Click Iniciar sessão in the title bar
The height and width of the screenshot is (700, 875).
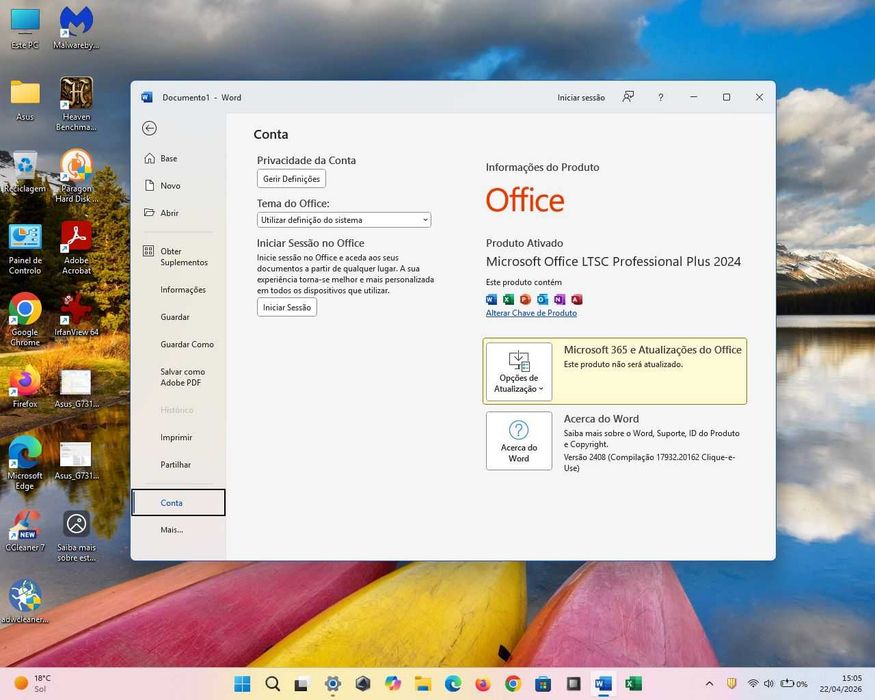point(581,98)
